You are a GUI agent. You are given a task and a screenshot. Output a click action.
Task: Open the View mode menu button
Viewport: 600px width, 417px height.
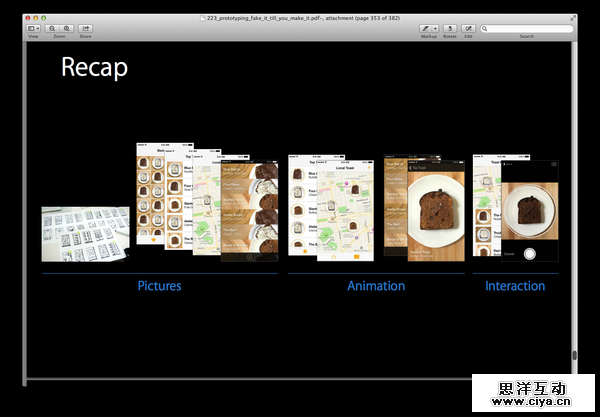(x=33, y=28)
